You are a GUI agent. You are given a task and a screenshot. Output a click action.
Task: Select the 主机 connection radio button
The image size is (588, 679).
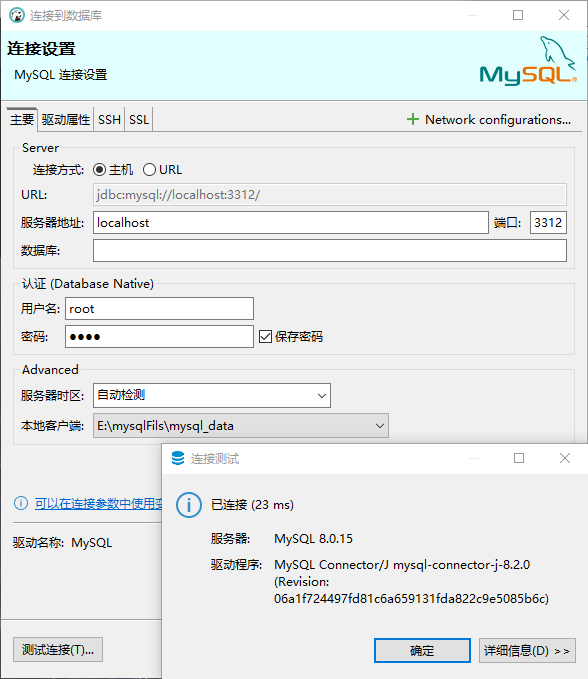pyautogui.click(x=99, y=170)
